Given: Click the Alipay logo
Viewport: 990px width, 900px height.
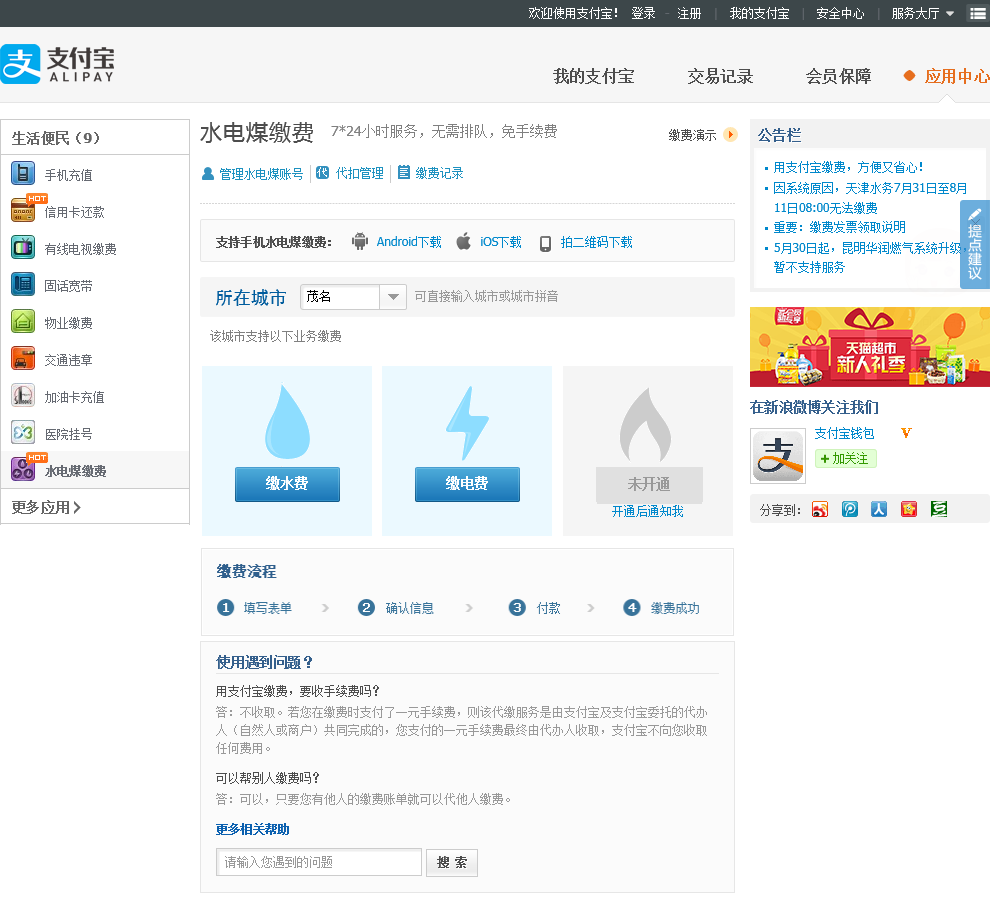Looking at the screenshot, I should (x=58, y=64).
